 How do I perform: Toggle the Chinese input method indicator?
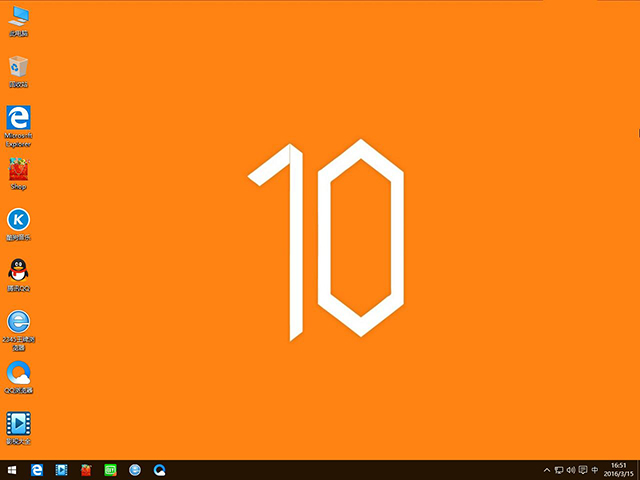pyautogui.click(x=595, y=470)
